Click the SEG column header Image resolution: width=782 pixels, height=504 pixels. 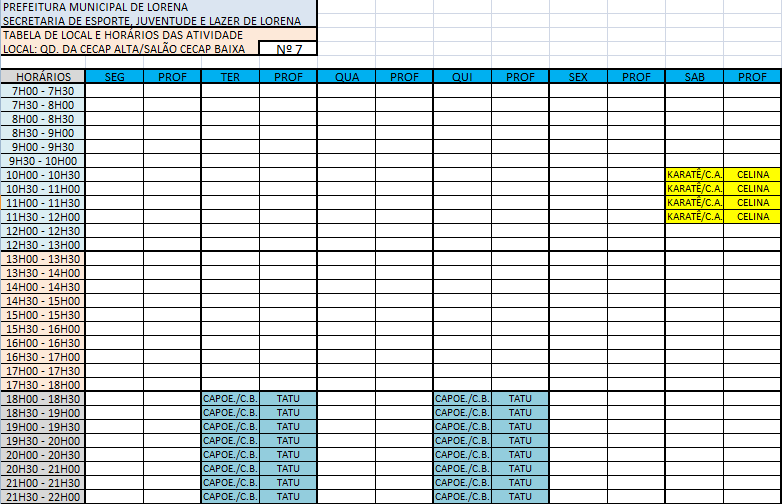[x=115, y=77]
